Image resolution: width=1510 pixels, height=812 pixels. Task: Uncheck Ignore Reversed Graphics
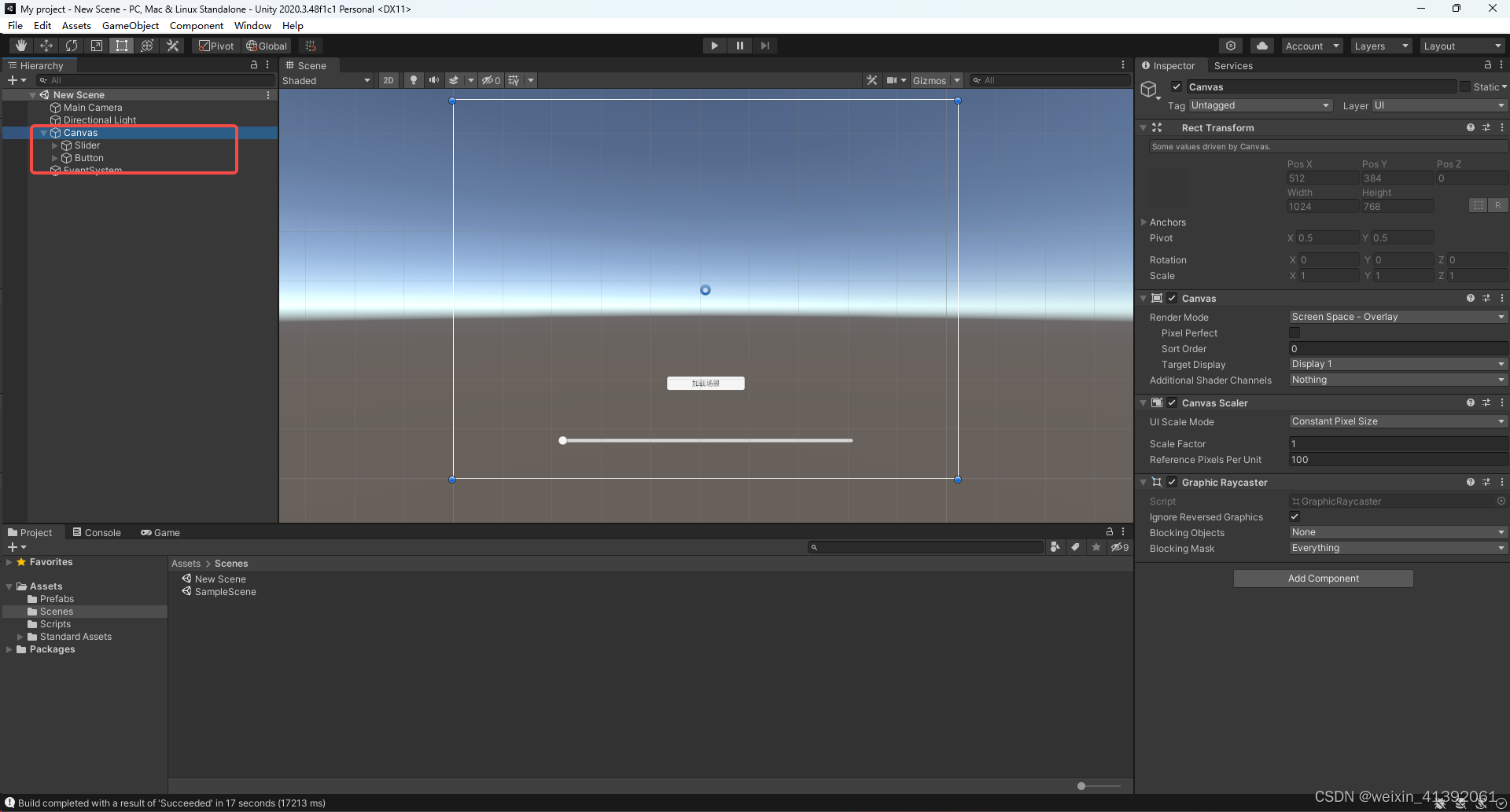(1295, 516)
